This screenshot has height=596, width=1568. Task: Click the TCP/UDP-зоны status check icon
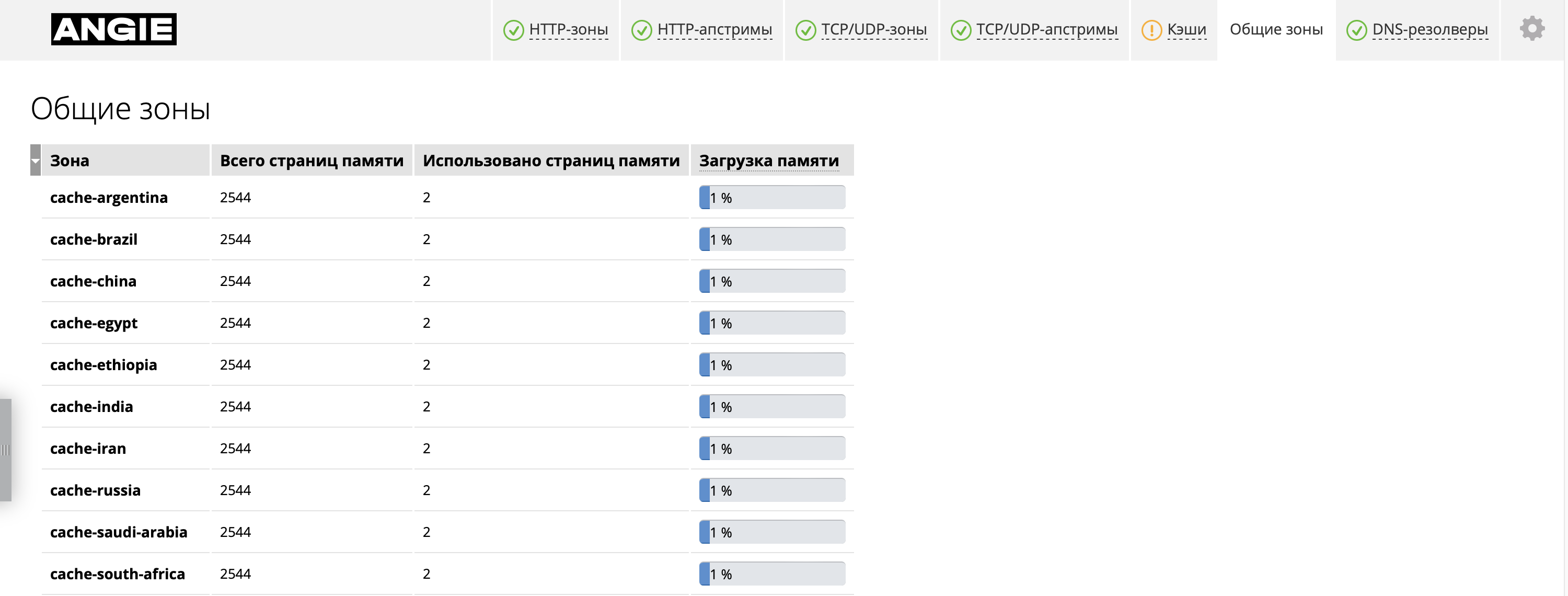point(805,30)
